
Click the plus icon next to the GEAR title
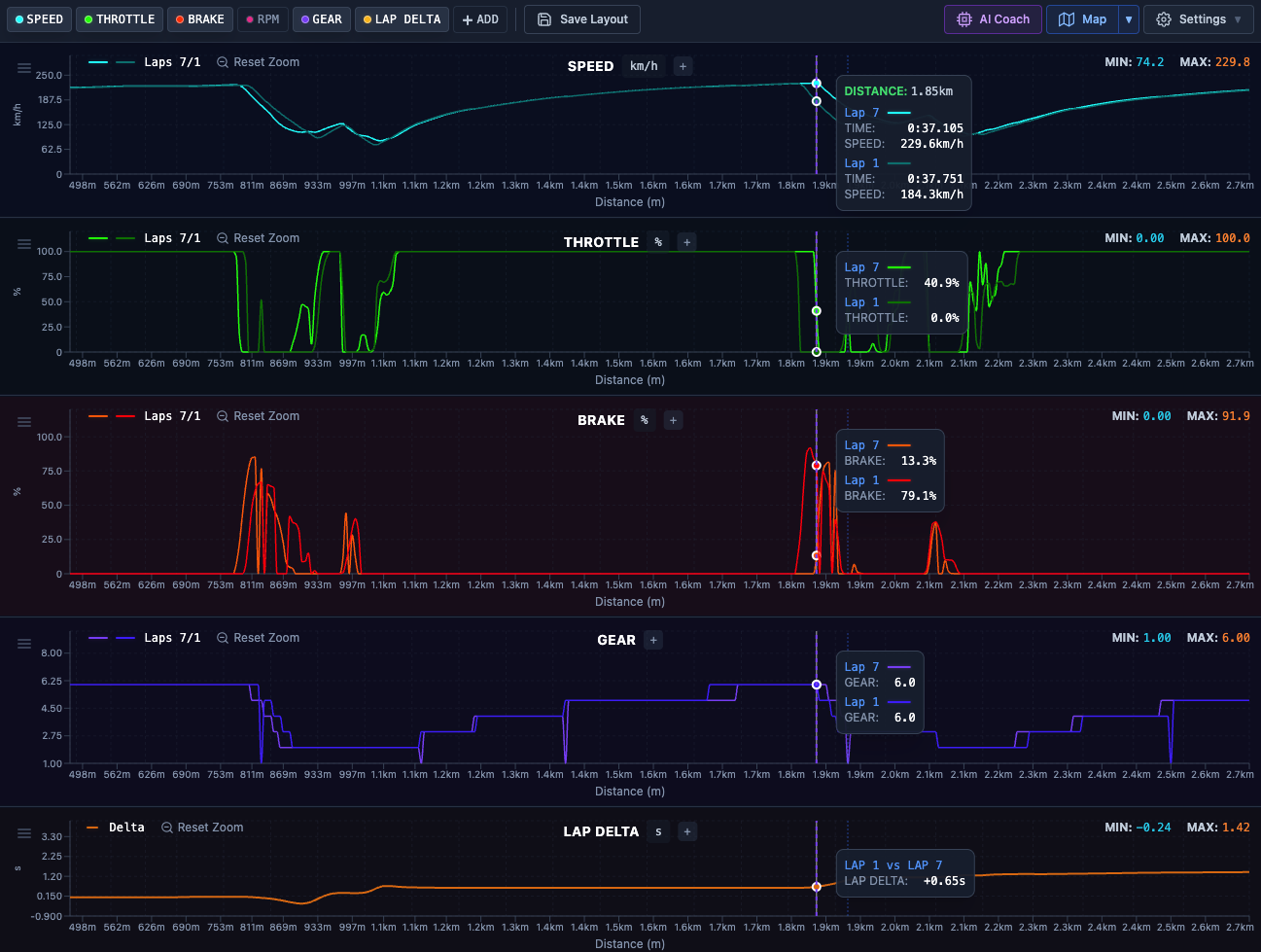653,641
